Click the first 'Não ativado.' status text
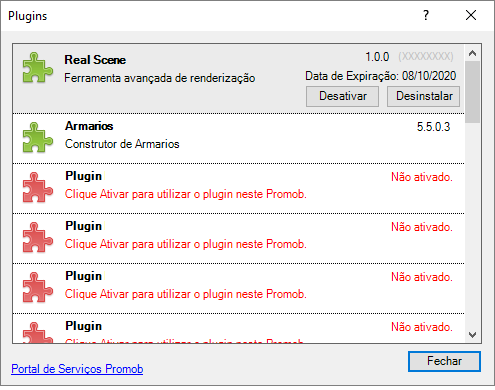This screenshot has height=390, width=495. click(x=422, y=177)
